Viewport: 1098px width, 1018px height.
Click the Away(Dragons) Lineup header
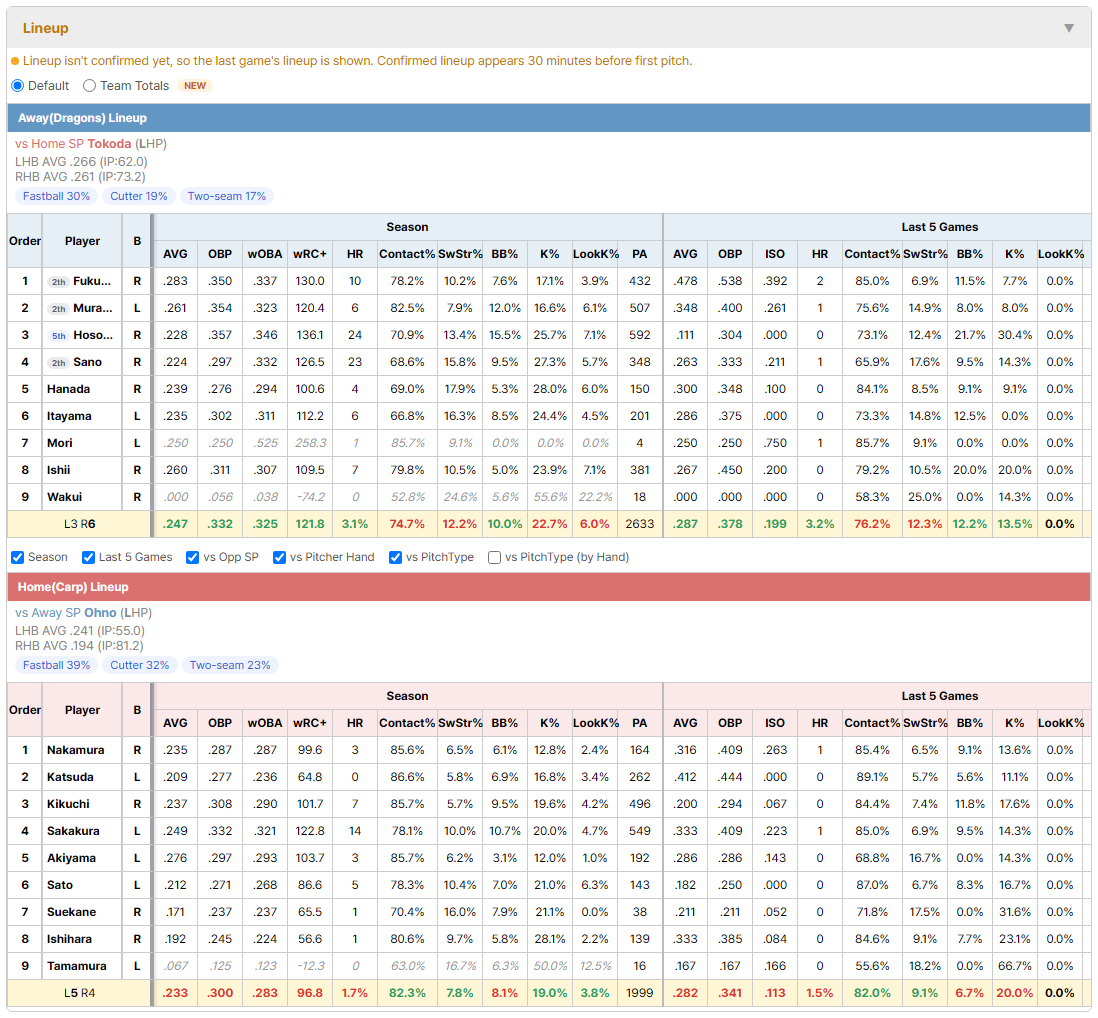click(x=549, y=118)
